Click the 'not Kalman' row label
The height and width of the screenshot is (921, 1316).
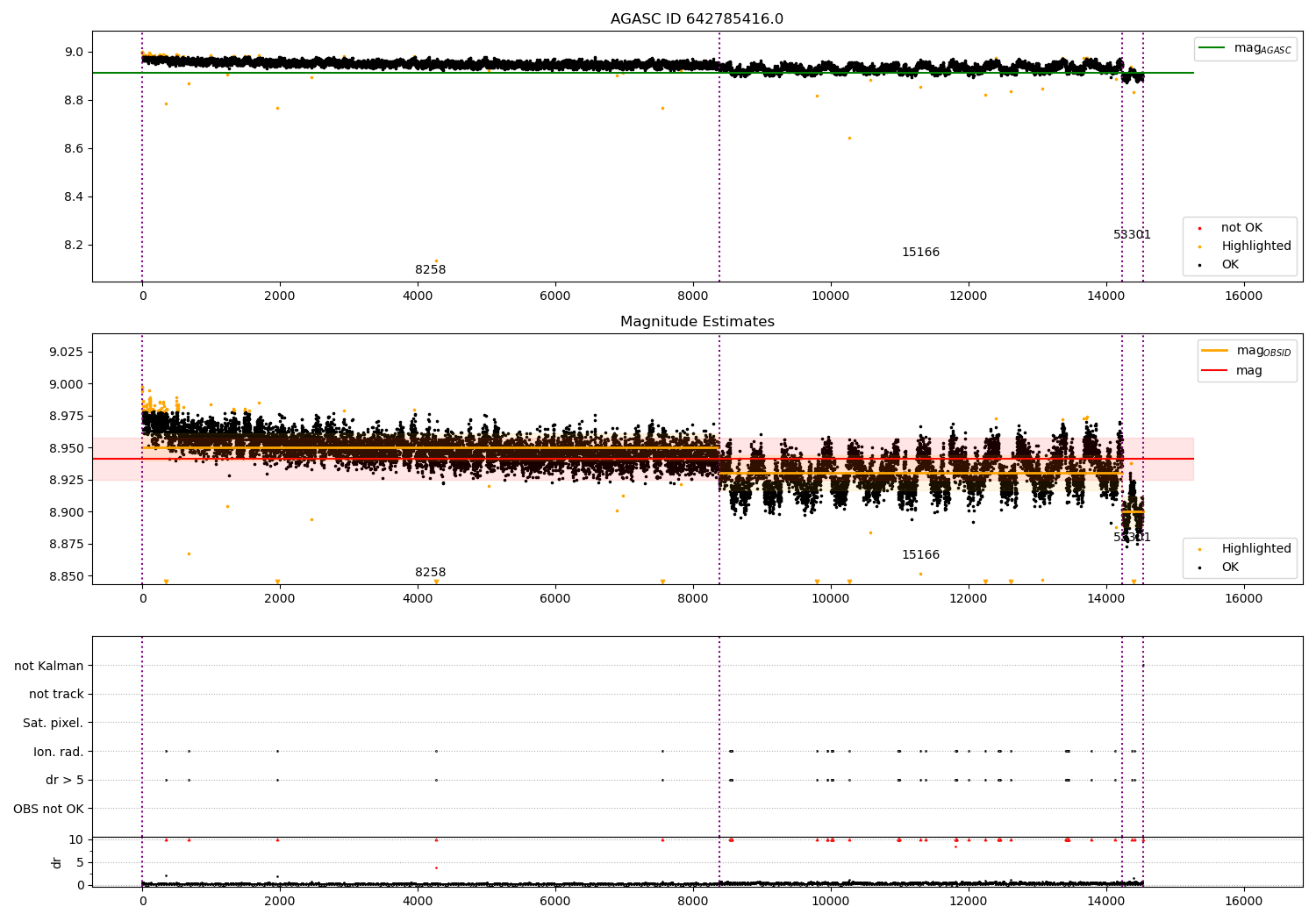[x=49, y=666]
